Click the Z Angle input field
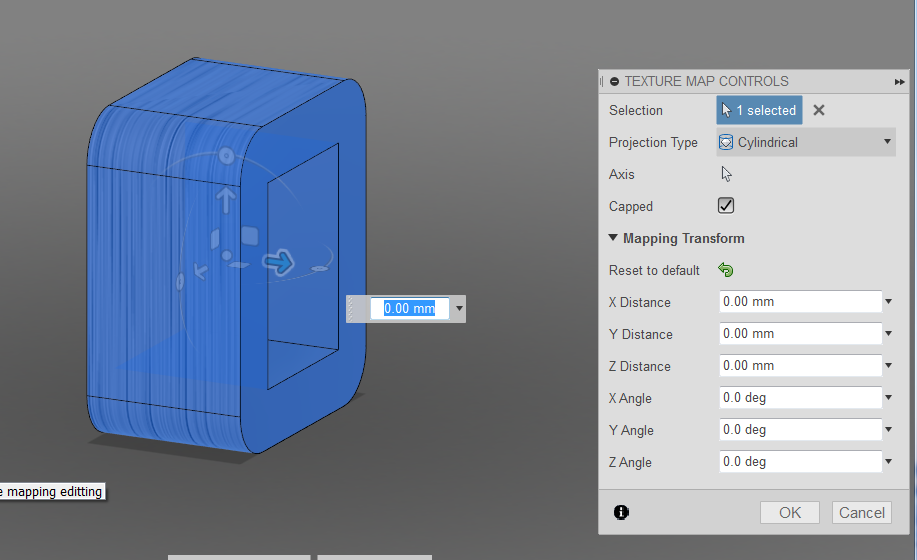Image resolution: width=917 pixels, height=560 pixels. 800,462
